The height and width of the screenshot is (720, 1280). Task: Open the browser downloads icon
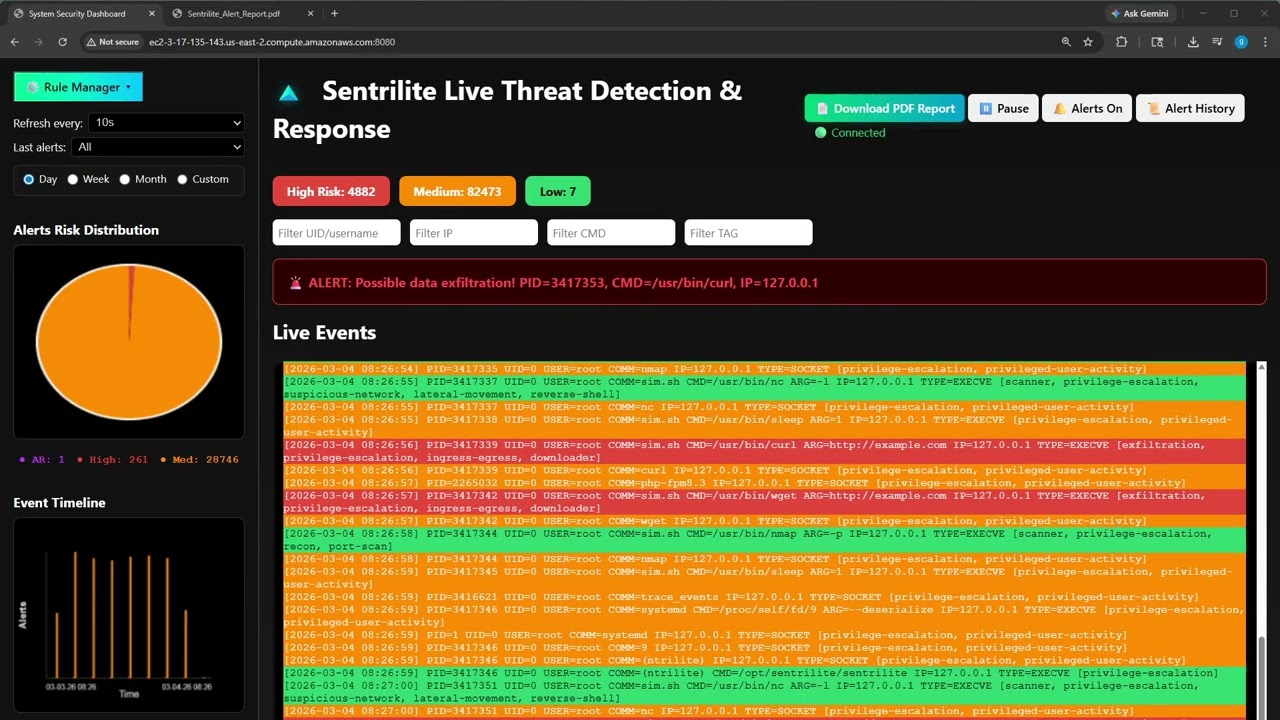[1193, 42]
